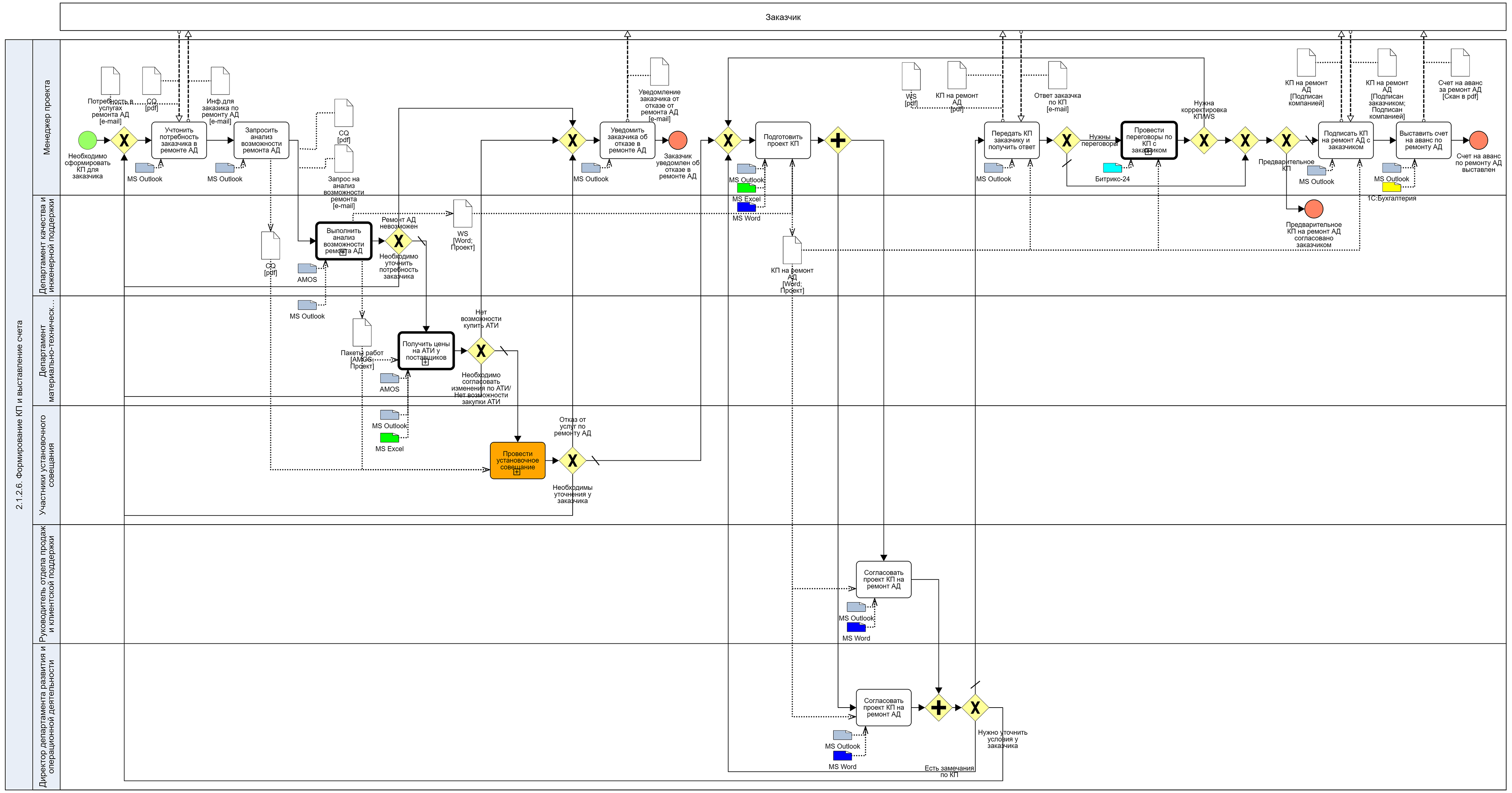Select the 'Ответ заказчика по КП [e-mail]' document
Viewport: 1512px width, 793px height.
1057,75
